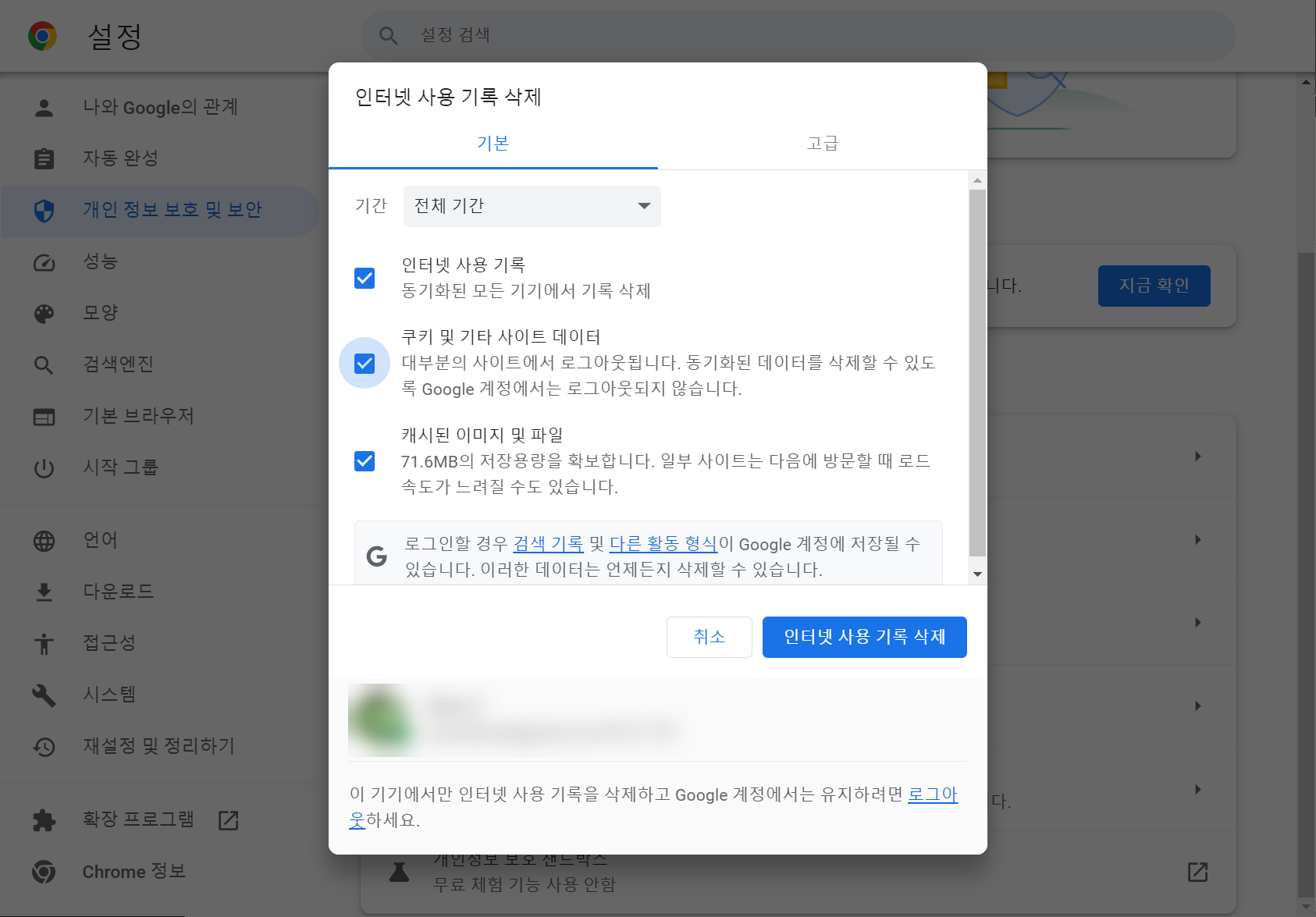Click the 취소 button
Image resolution: width=1316 pixels, height=917 pixels.
pos(710,637)
